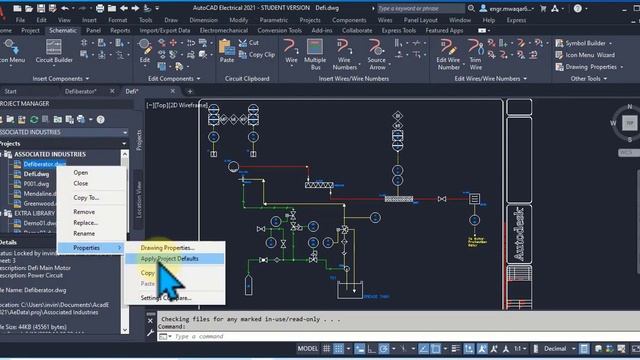Image resolution: width=640 pixels, height=360 pixels.
Task: Select Defi.dwg in project tree
Action: pos(36,174)
